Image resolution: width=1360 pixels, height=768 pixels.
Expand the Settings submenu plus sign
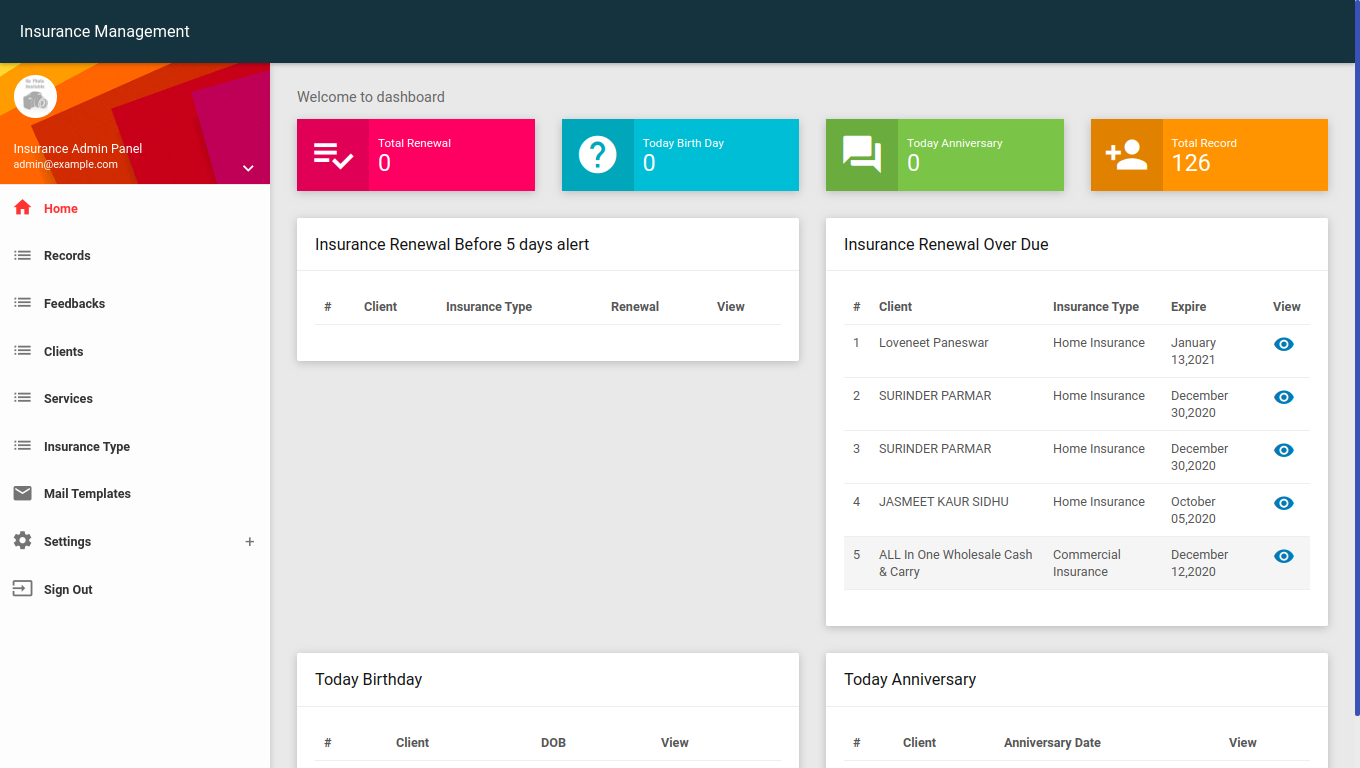(250, 542)
